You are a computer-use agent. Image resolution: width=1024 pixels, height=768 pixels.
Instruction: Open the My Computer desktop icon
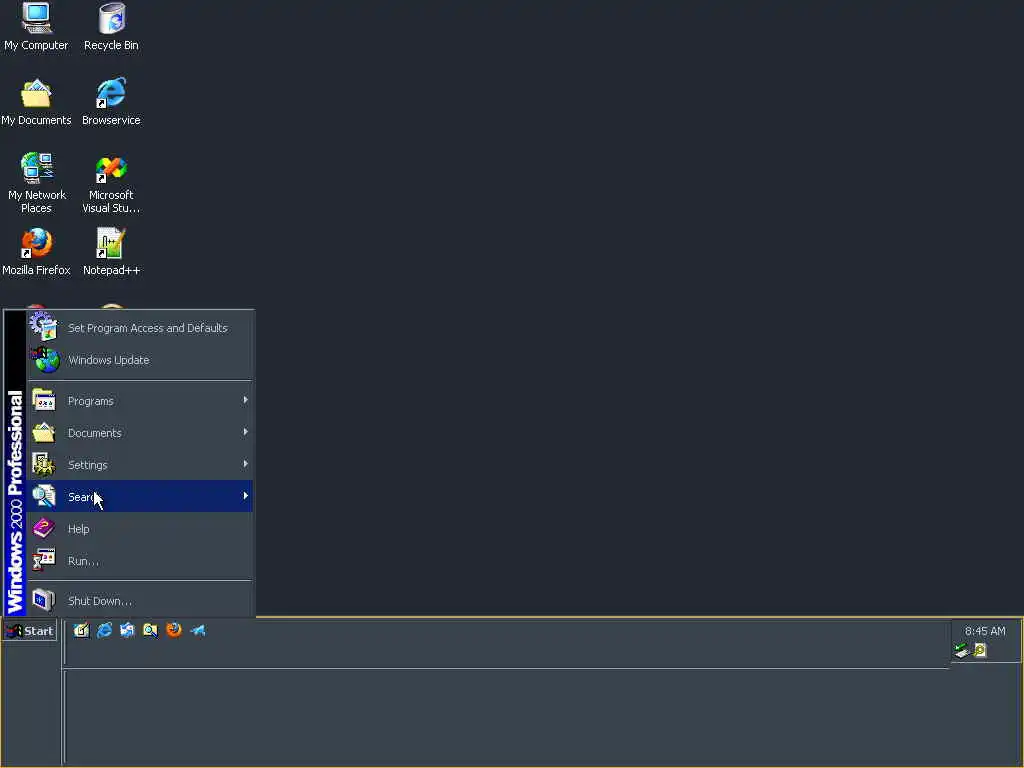[36, 26]
